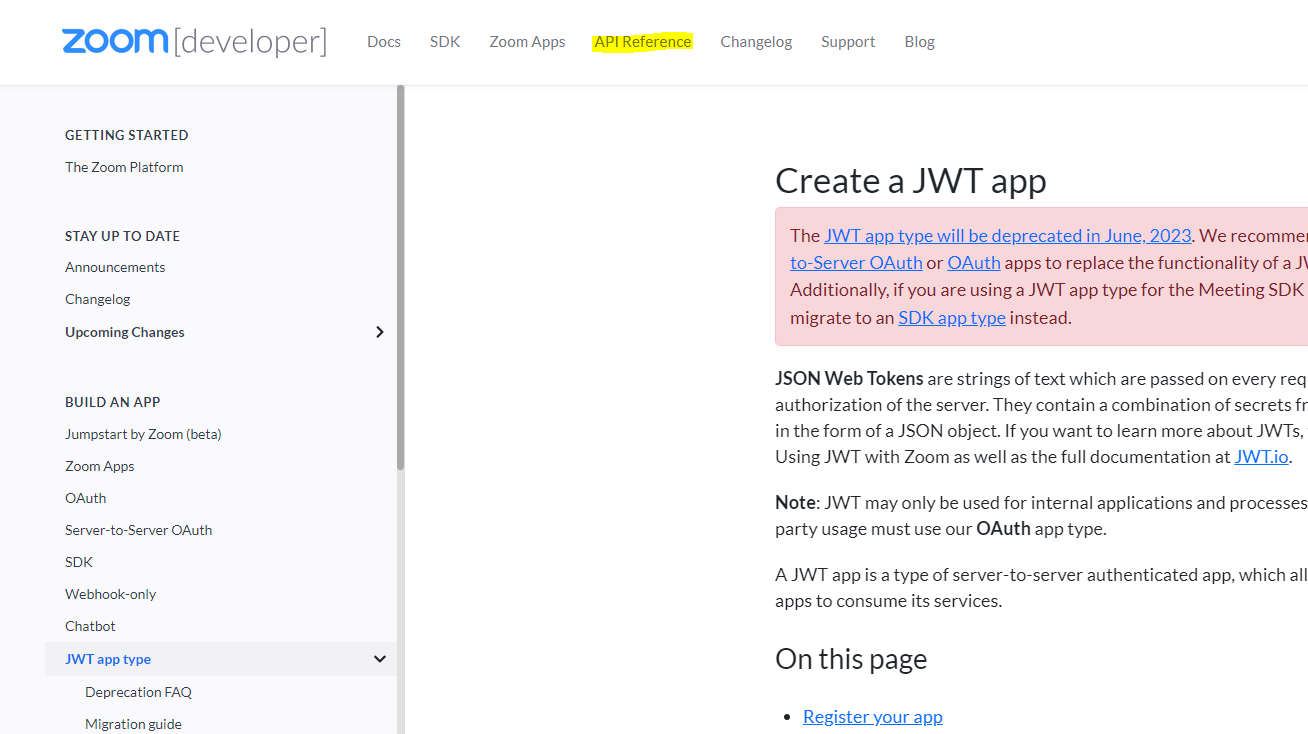Open the Changelog top navigation item
This screenshot has width=1308, height=734.
click(x=756, y=41)
